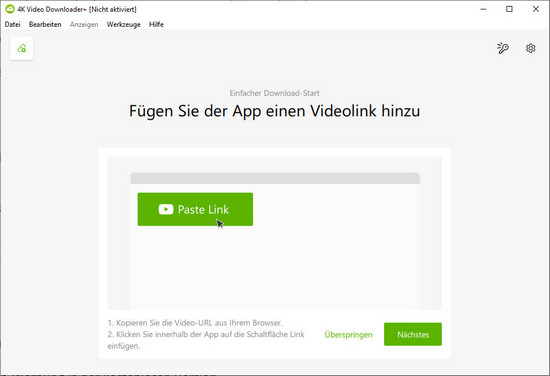Open the Anzeigen menu
550x376 pixels.
pyautogui.click(x=84, y=24)
